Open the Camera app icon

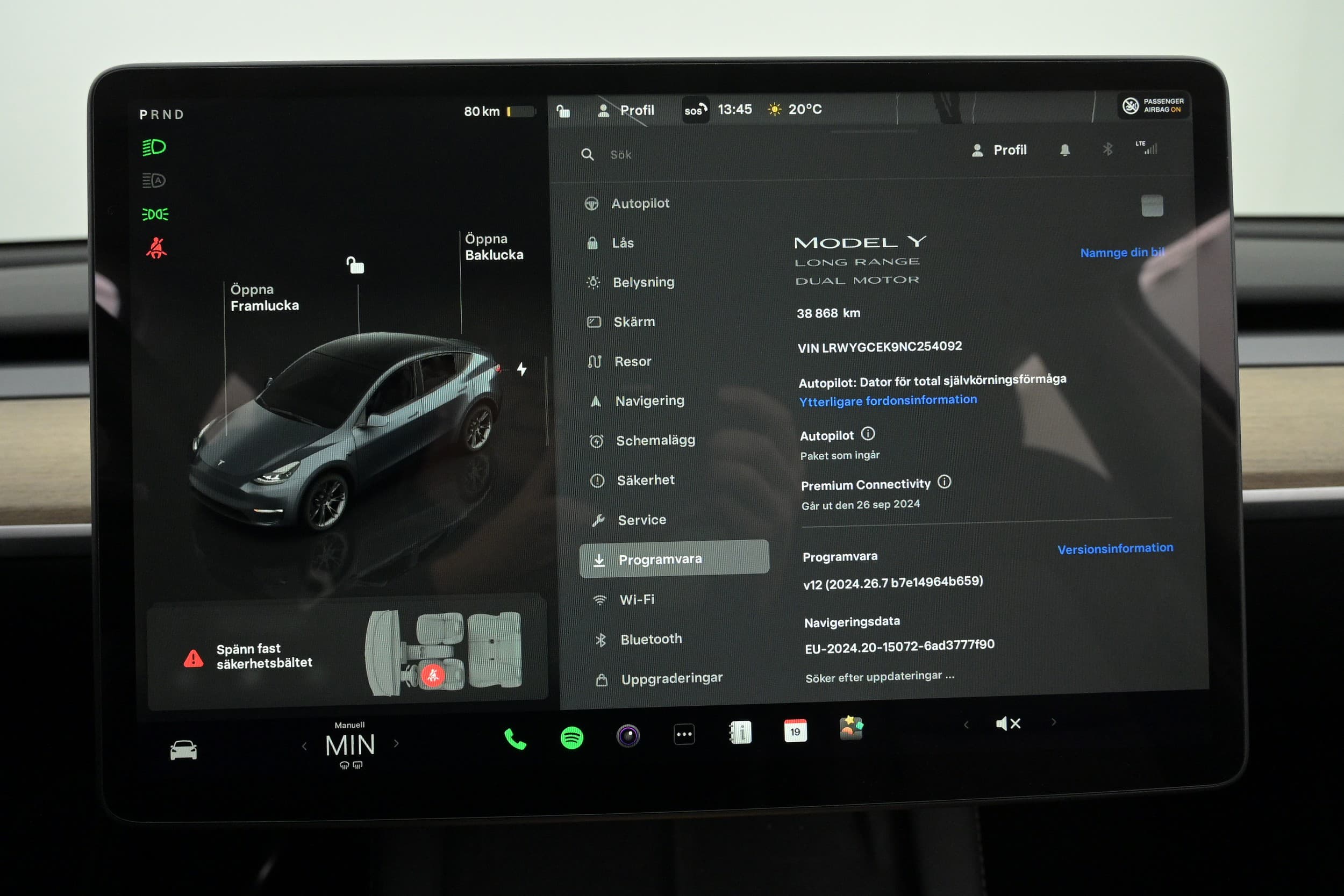[x=628, y=735]
